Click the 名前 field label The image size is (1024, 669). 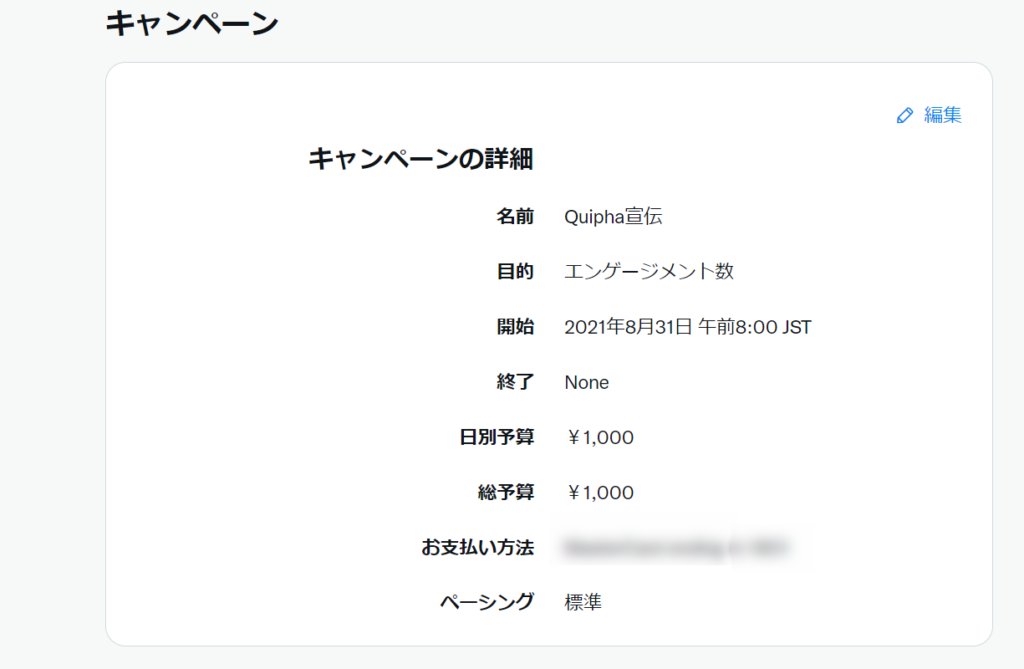(515, 216)
